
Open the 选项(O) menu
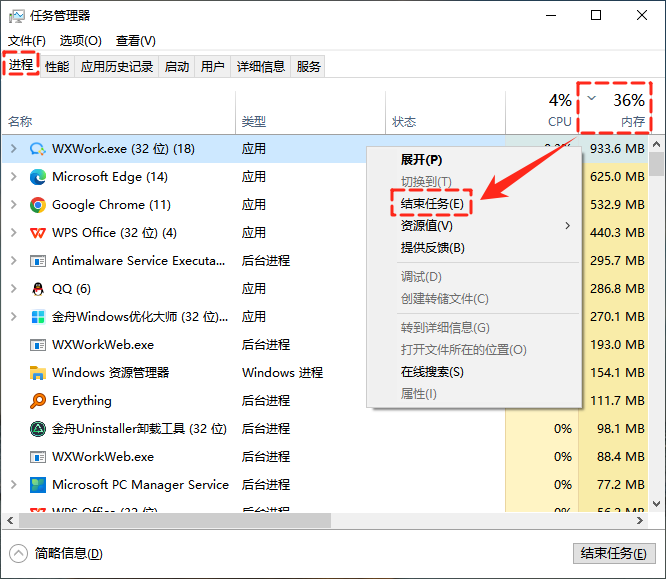[x=81, y=41]
